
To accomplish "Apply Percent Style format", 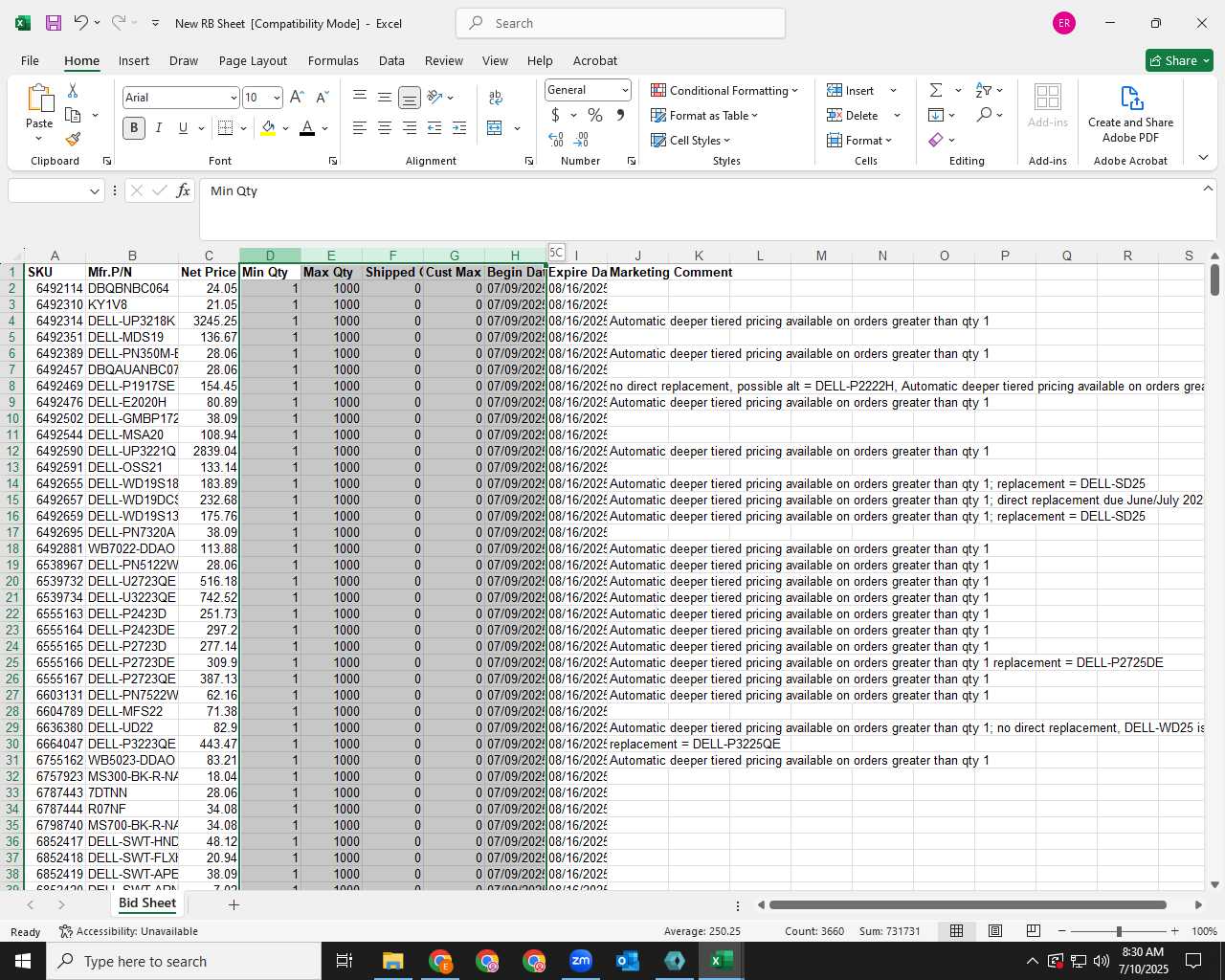I will pos(595,115).
